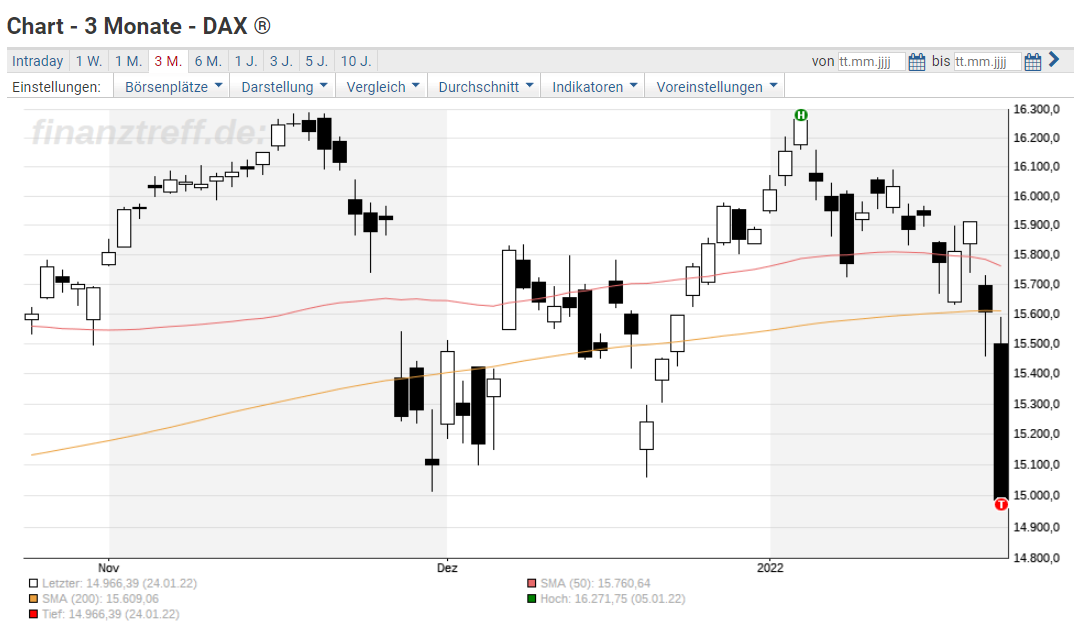This screenshot has height=628, width=1079.
Task: Focus the bis end date field
Action: [x=987, y=62]
